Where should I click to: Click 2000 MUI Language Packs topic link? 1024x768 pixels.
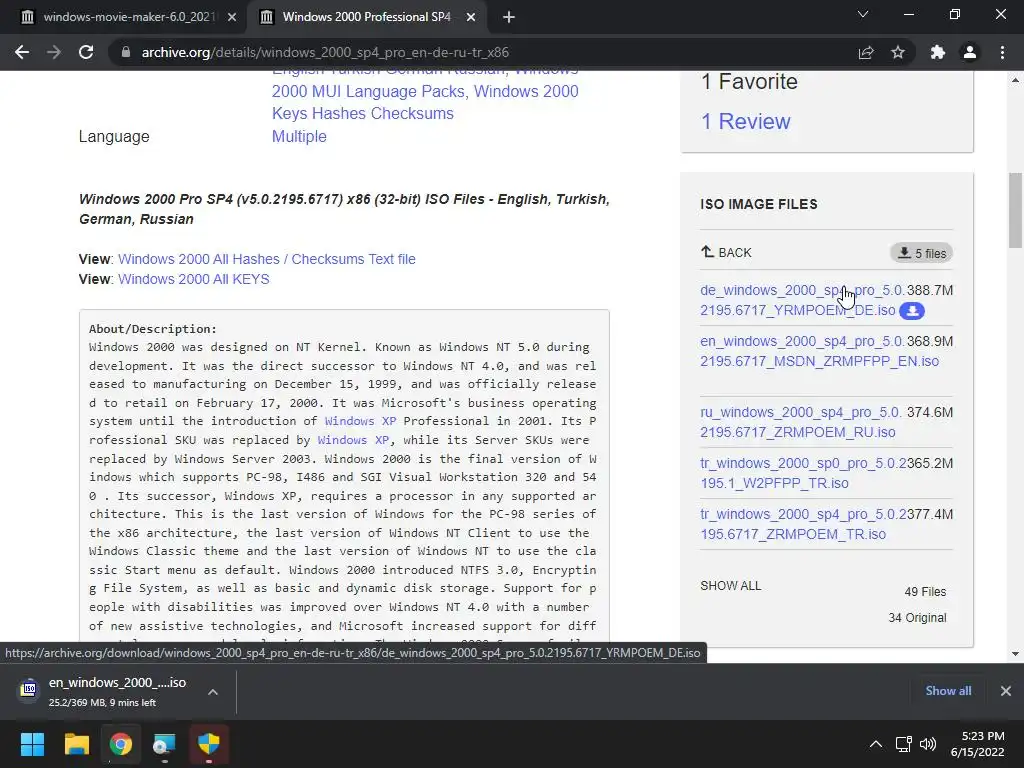(369, 91)
